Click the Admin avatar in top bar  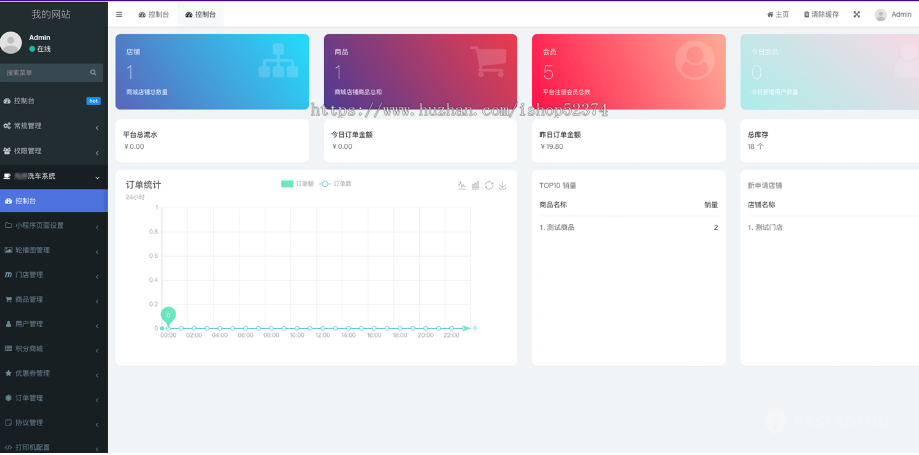point(880,15)
